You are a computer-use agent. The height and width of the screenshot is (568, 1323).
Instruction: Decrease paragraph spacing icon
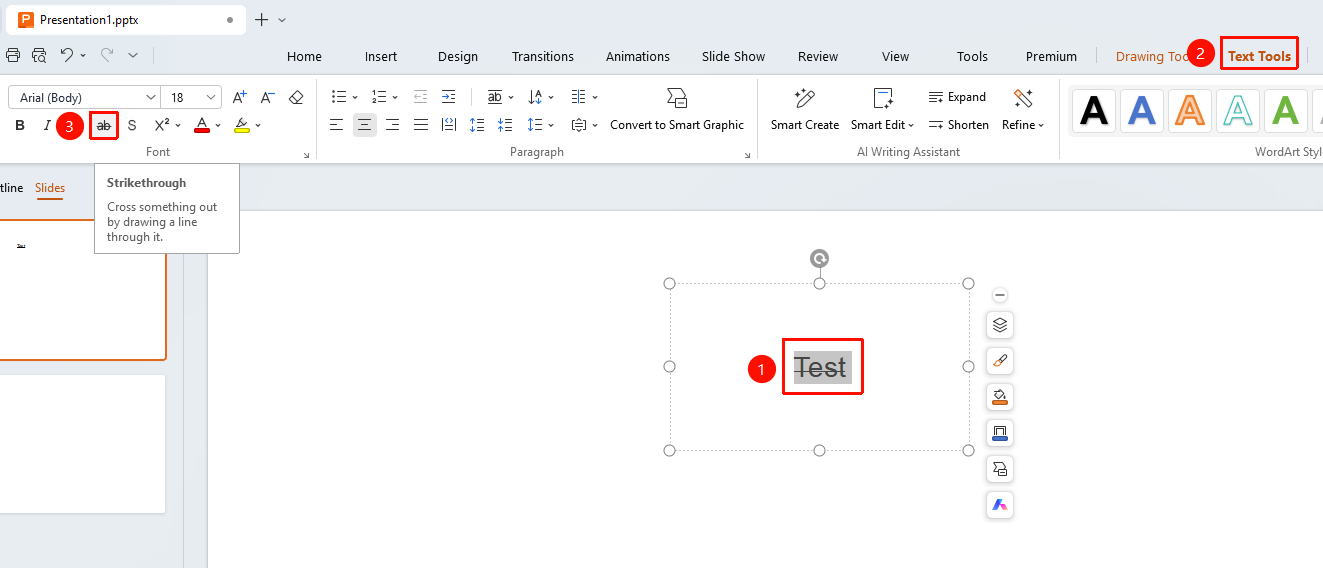tap(505, 125)
